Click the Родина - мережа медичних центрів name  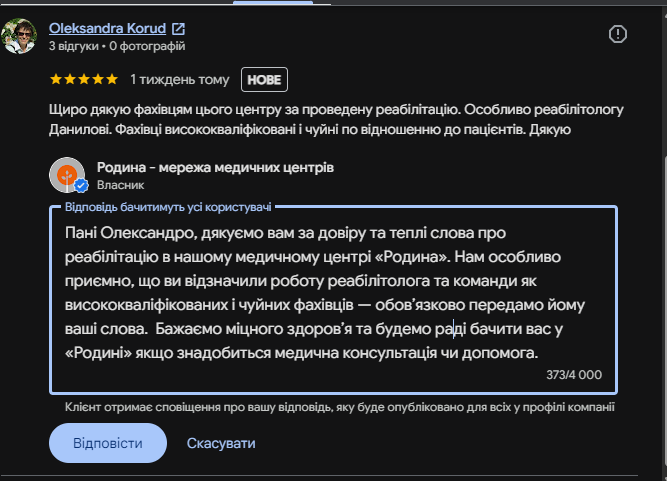[x=215, y=168]
